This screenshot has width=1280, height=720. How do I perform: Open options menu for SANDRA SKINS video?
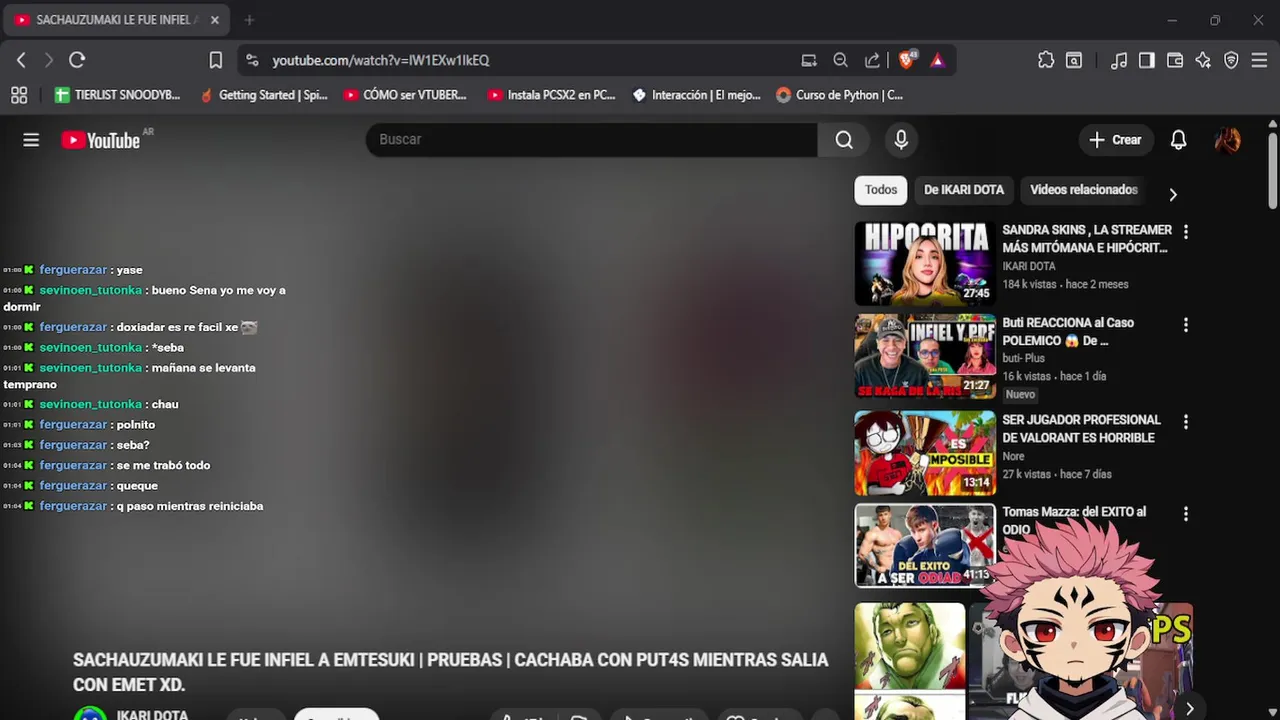1186,232
